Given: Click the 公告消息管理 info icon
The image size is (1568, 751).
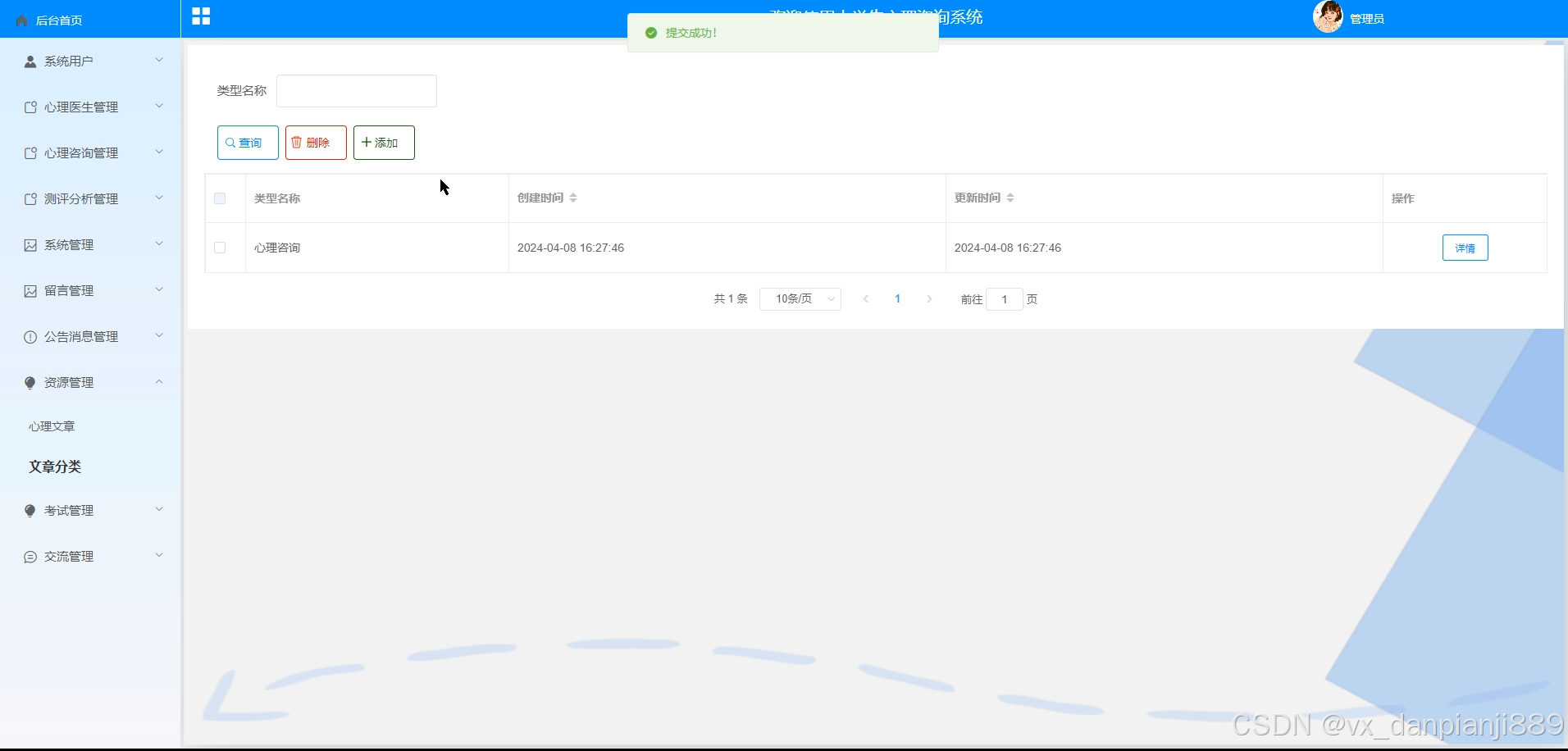Looking at the screenshot, I should [30, 337].
